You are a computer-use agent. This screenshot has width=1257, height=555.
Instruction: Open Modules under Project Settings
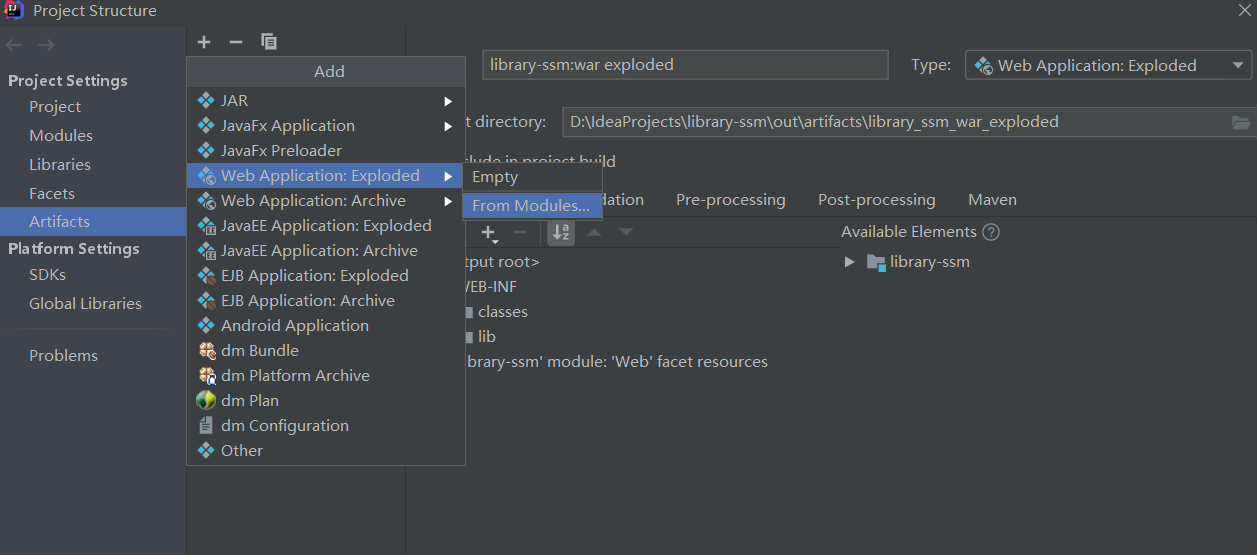61,136
